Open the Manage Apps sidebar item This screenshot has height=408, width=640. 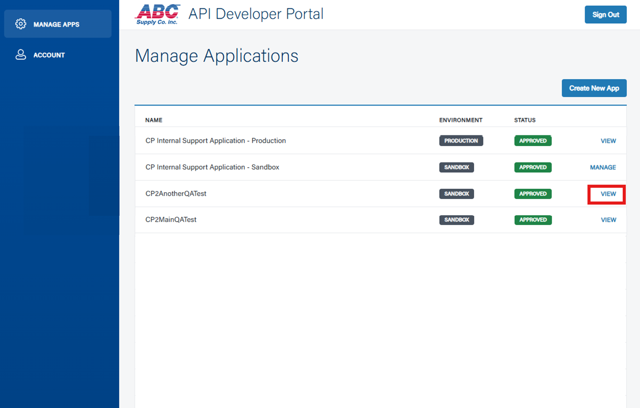coord(57,24)
